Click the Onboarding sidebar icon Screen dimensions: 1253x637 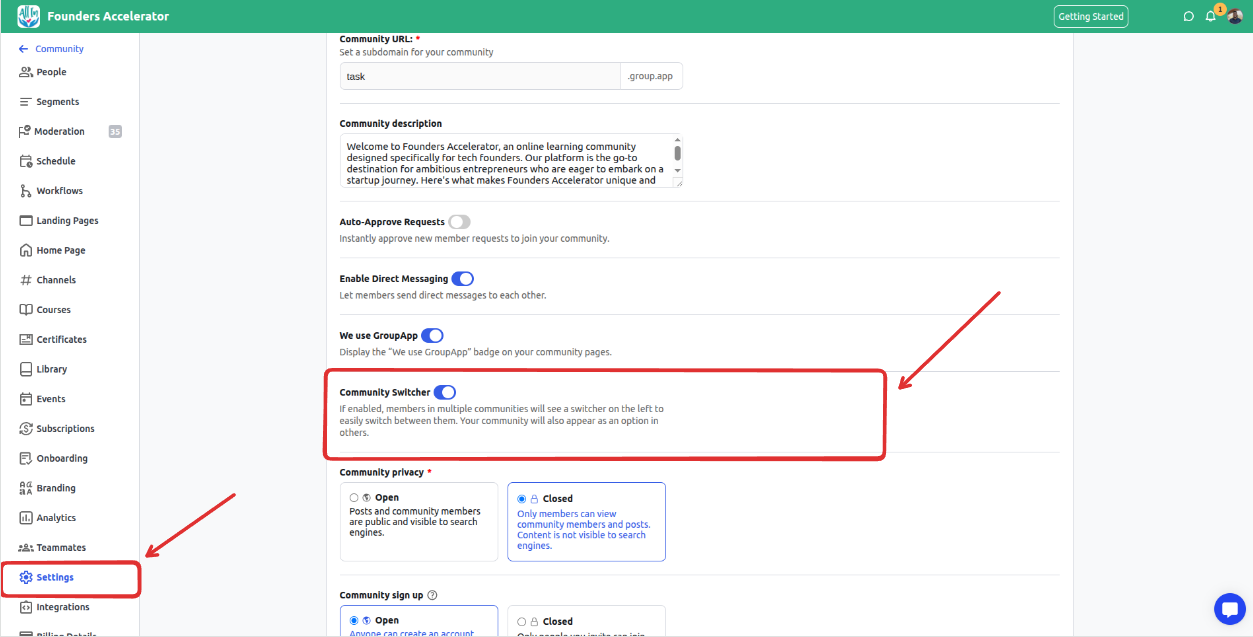pyautogui.click(x=26, y=458)
